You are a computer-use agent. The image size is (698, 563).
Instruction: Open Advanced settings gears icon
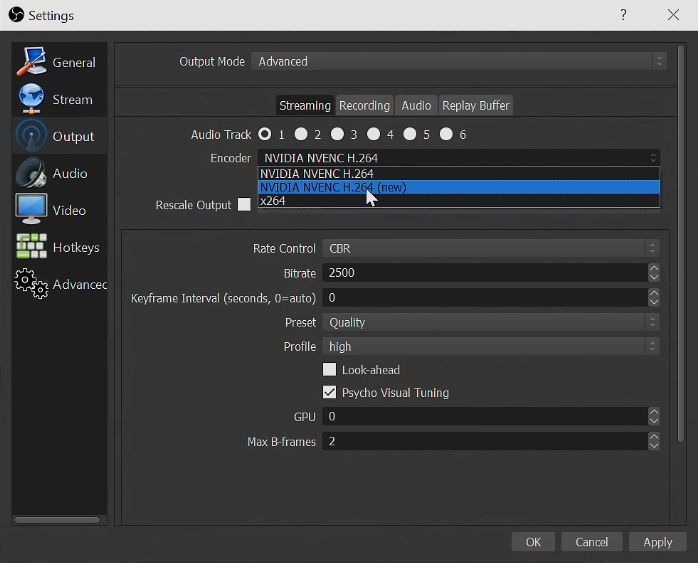31,283
